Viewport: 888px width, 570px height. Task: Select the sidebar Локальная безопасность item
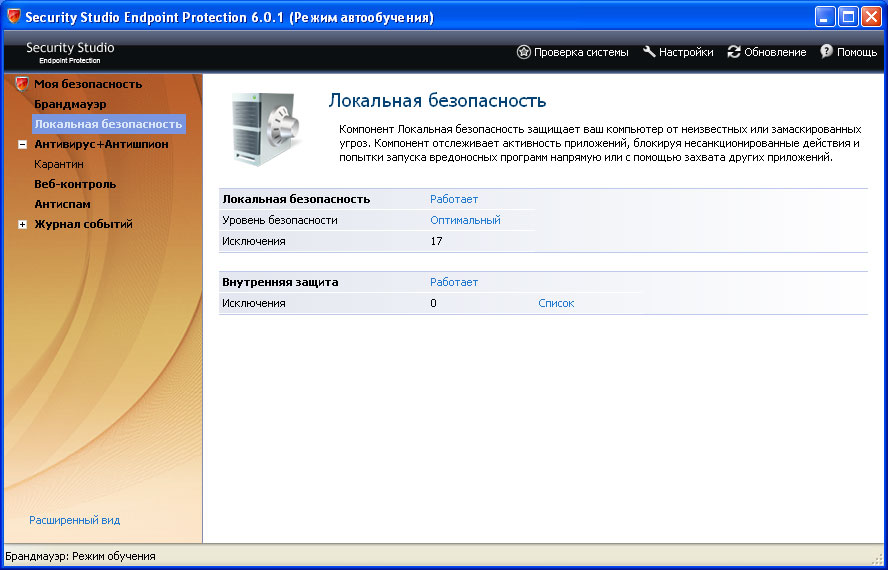click(x=108, y=124)
